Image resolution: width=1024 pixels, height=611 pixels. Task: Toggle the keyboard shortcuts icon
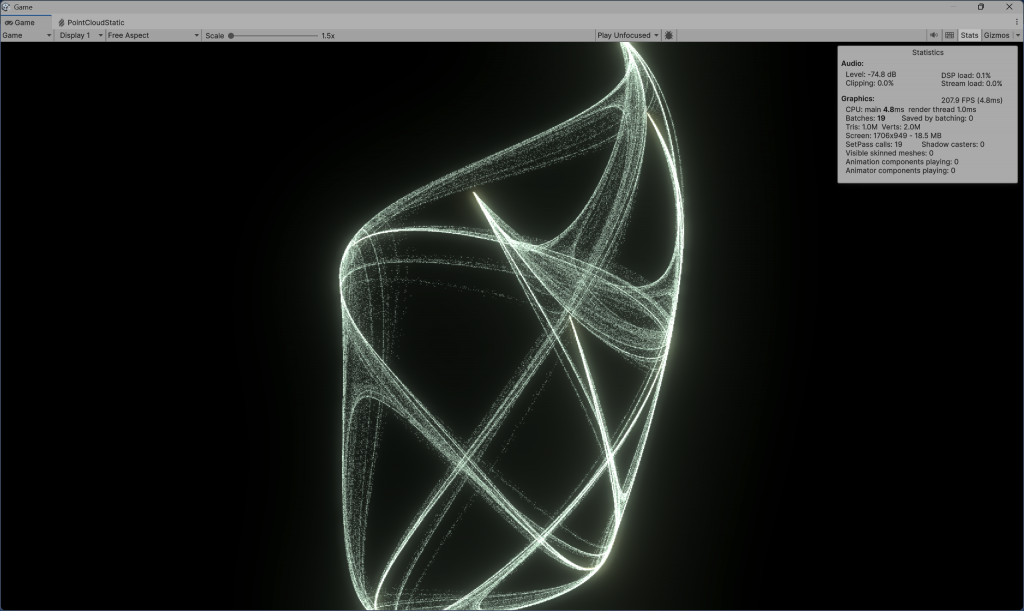[x=950, y=35]
